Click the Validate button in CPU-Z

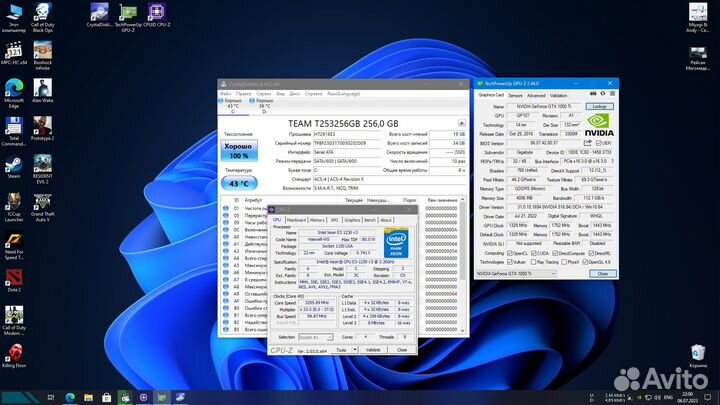pos(373,350)
